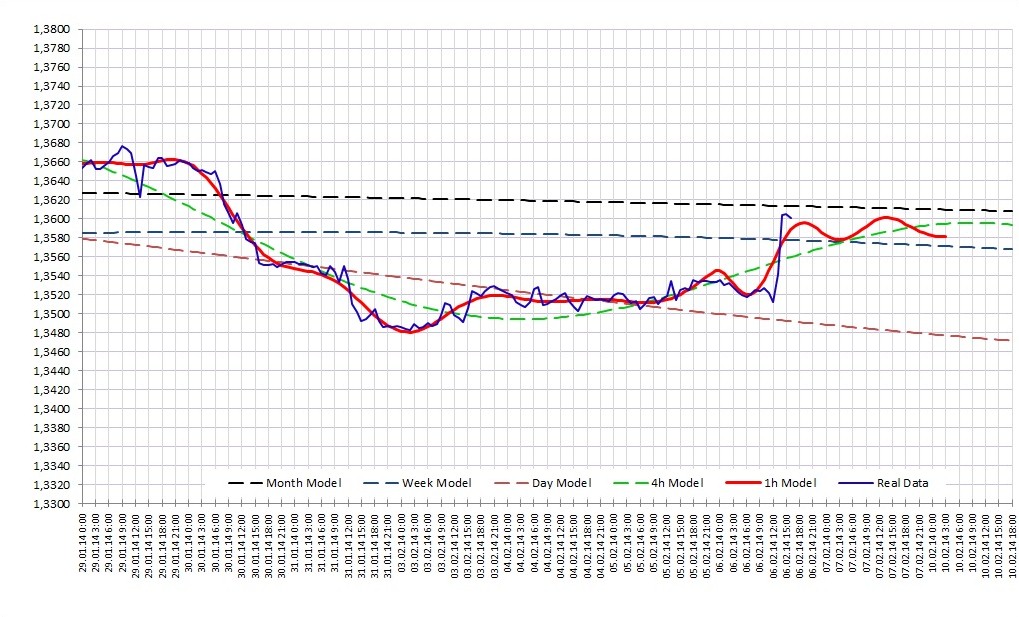
Task: Click the 04.02.14 0:00 x-axis label
Action: pyautogui.click(x=508, y=542)
